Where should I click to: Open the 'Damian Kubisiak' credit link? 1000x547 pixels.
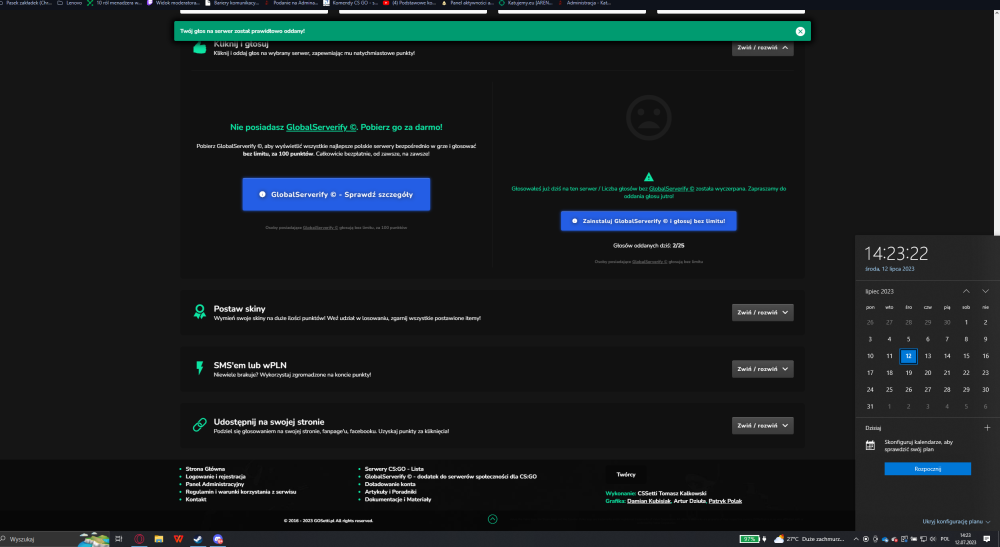click(649, 501)
